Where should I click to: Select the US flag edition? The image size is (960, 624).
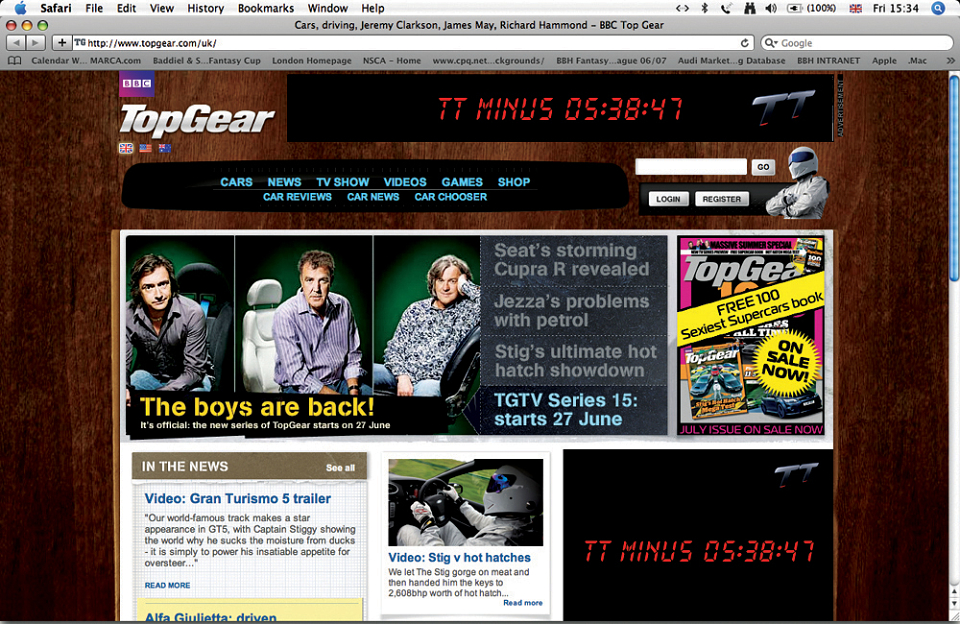coord(146,148)
